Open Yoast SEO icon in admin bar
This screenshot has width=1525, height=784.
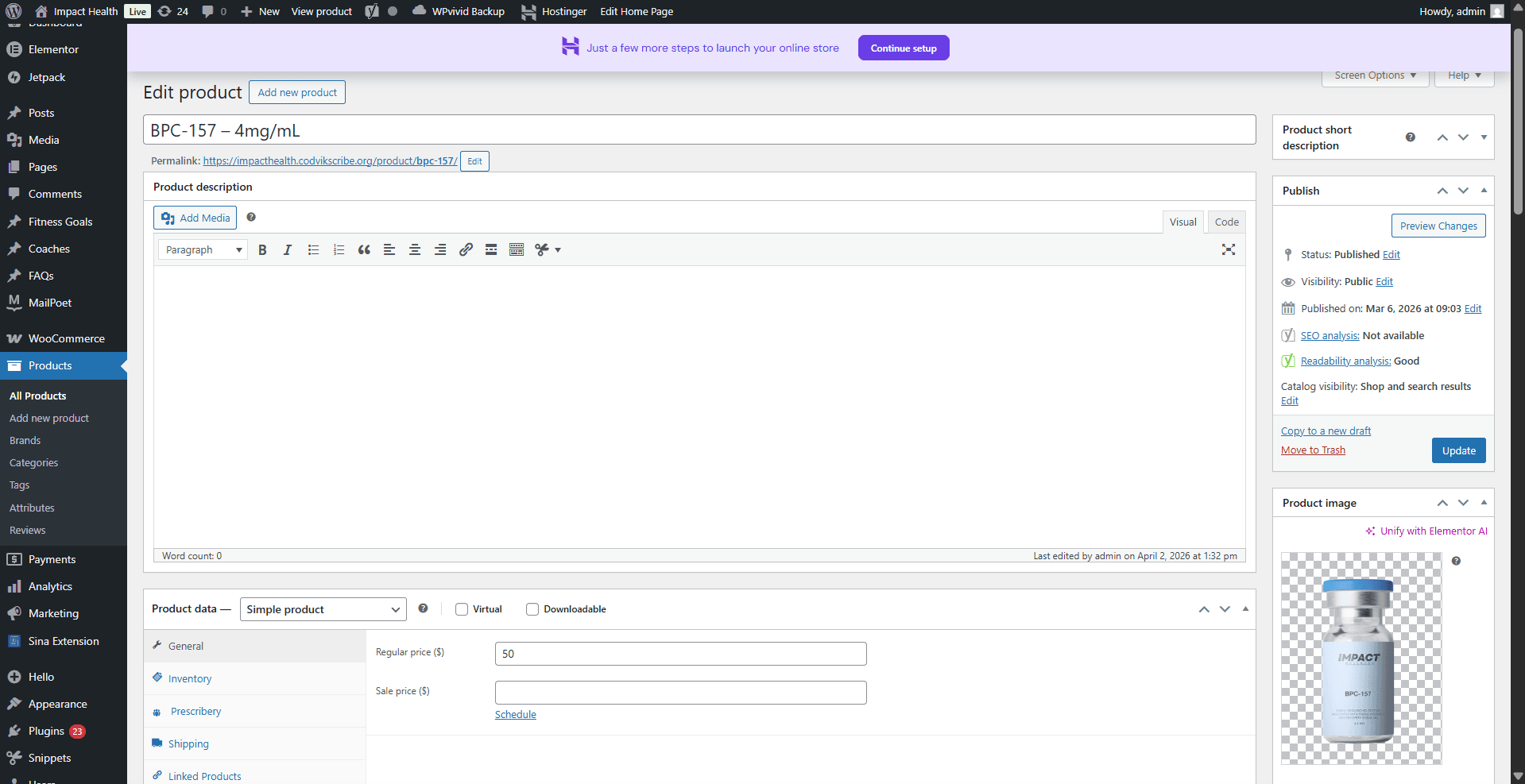(x=371, y=11)
